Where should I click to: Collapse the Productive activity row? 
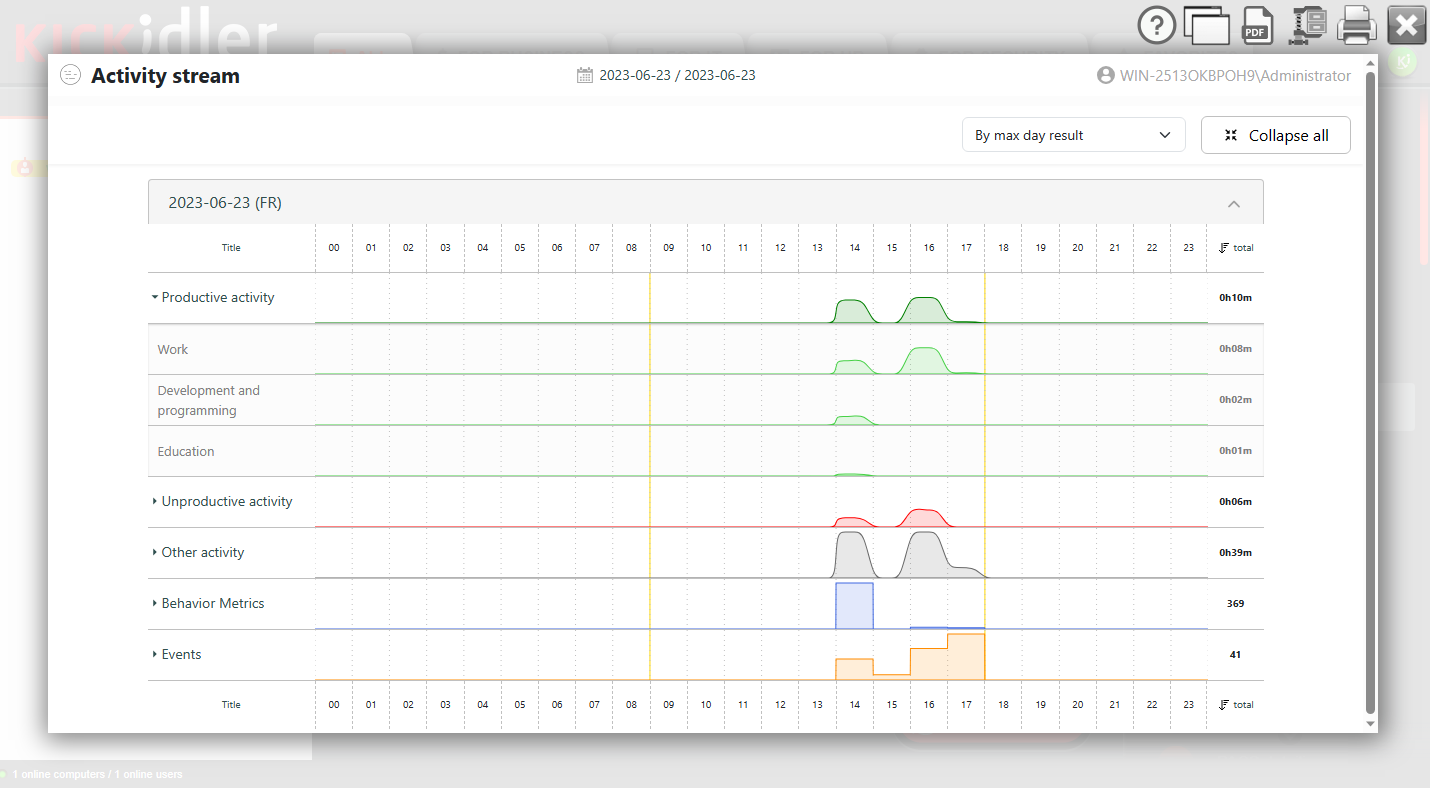pyautogui.click(x=155, y=298)
